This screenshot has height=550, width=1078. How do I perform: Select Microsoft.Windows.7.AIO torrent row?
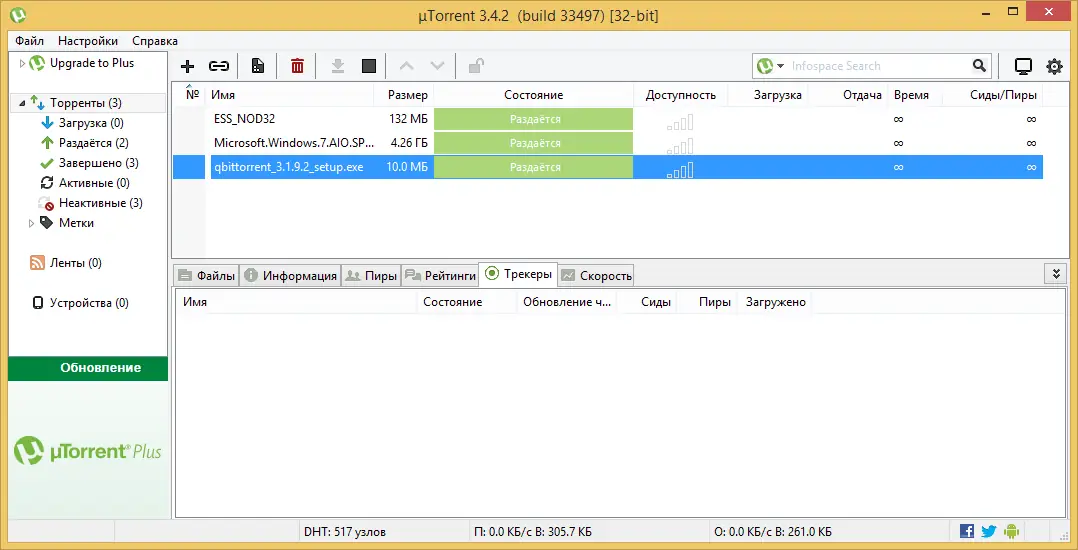tap(608, 143)
